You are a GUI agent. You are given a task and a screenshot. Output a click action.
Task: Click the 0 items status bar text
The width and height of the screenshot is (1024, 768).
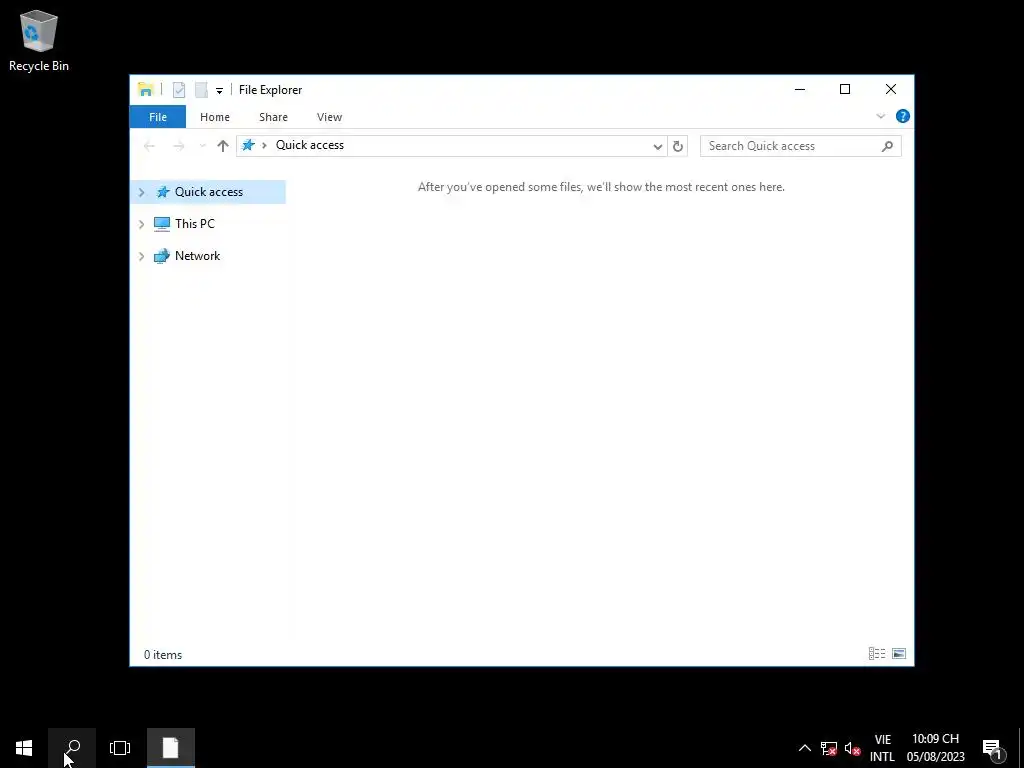coord(163,654)
